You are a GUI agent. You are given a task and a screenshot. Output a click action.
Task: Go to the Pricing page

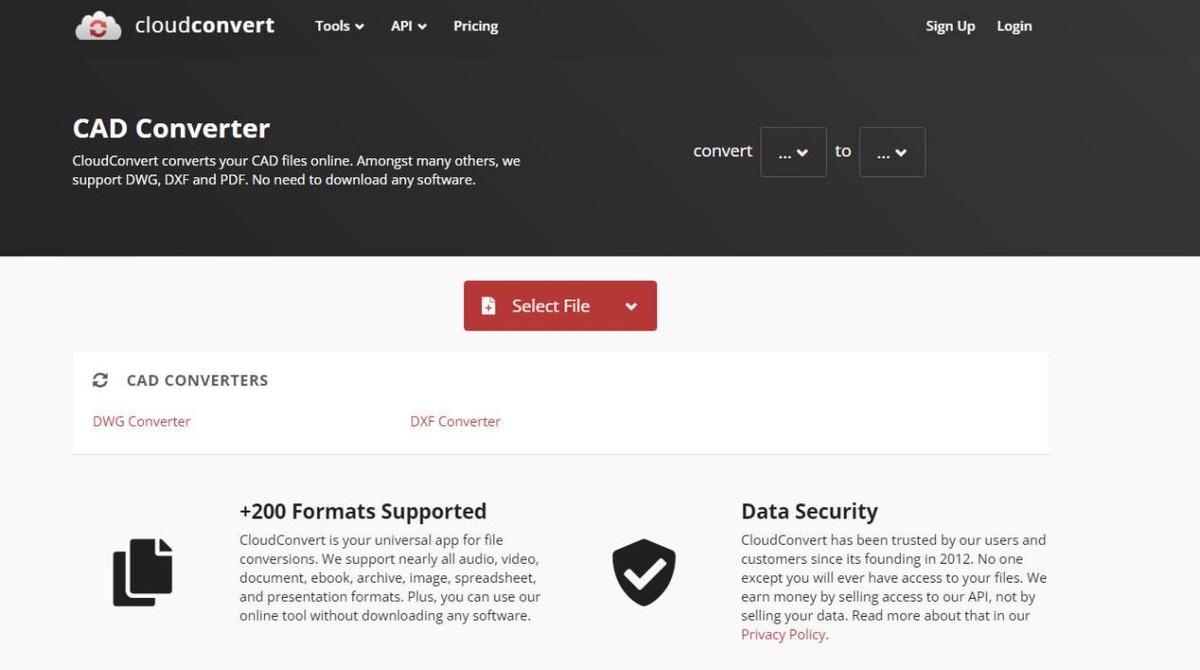pyautogui.click(x=475, y=26)
